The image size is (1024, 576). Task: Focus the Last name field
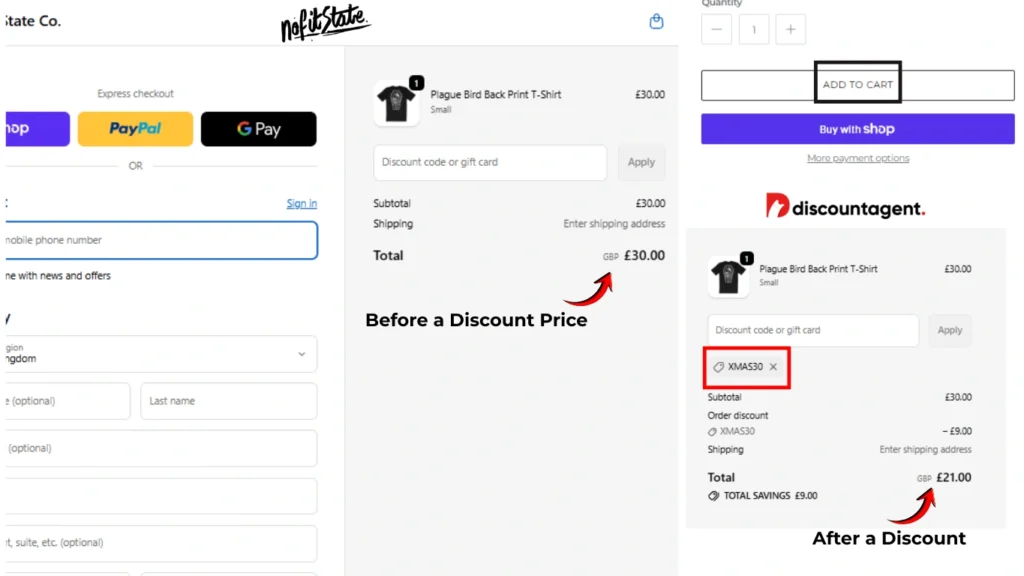(229, 401)
